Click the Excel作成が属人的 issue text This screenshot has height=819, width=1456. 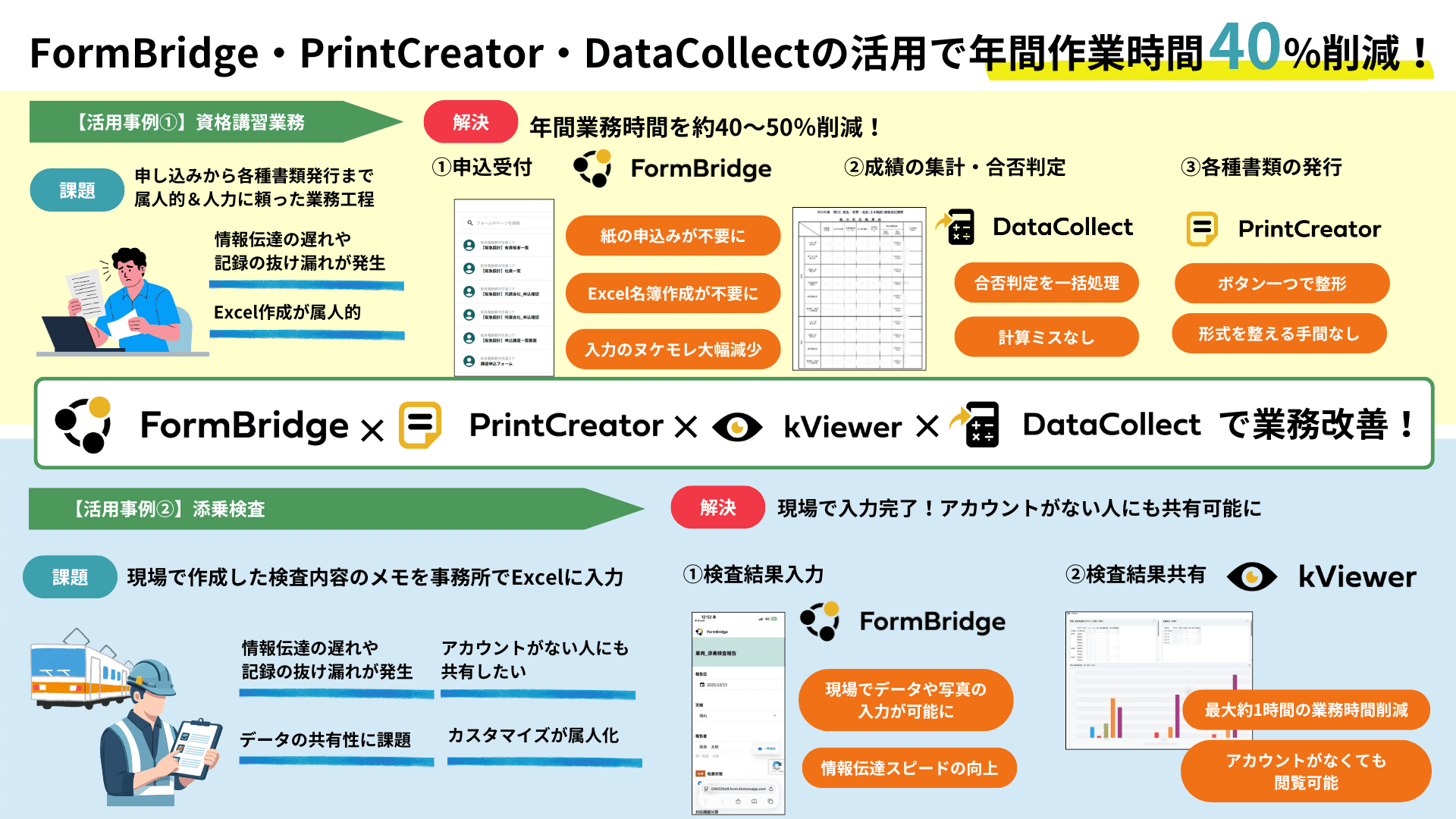click(x=287, y=312)
